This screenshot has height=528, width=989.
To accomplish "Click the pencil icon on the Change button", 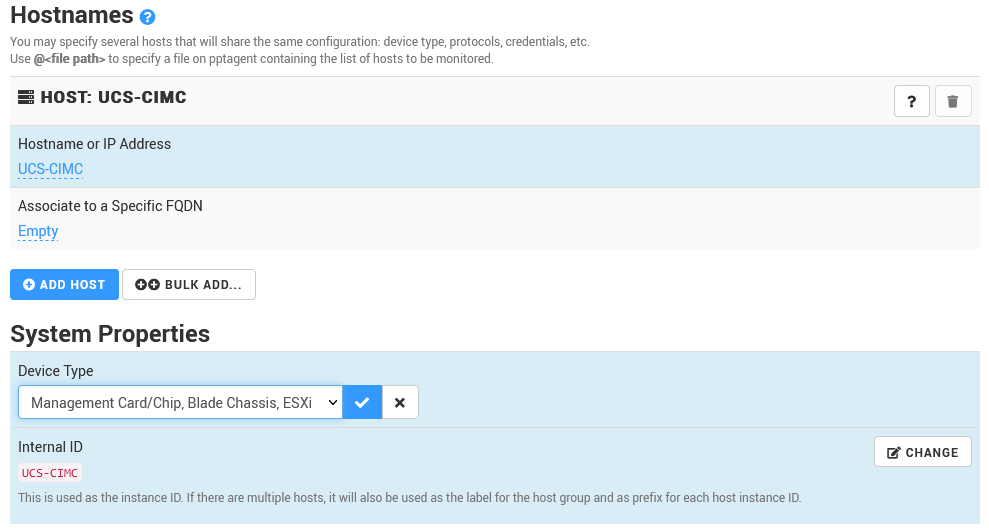I will [x=893, y=452].
